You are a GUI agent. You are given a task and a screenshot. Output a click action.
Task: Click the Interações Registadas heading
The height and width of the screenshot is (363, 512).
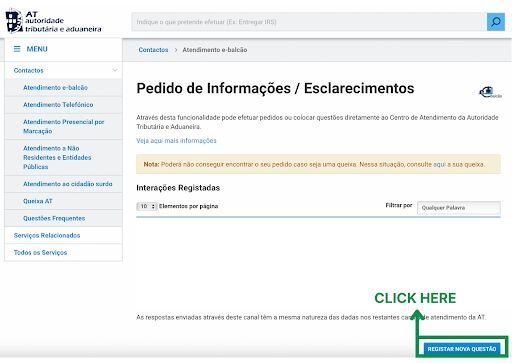click(x=178, y=188)
